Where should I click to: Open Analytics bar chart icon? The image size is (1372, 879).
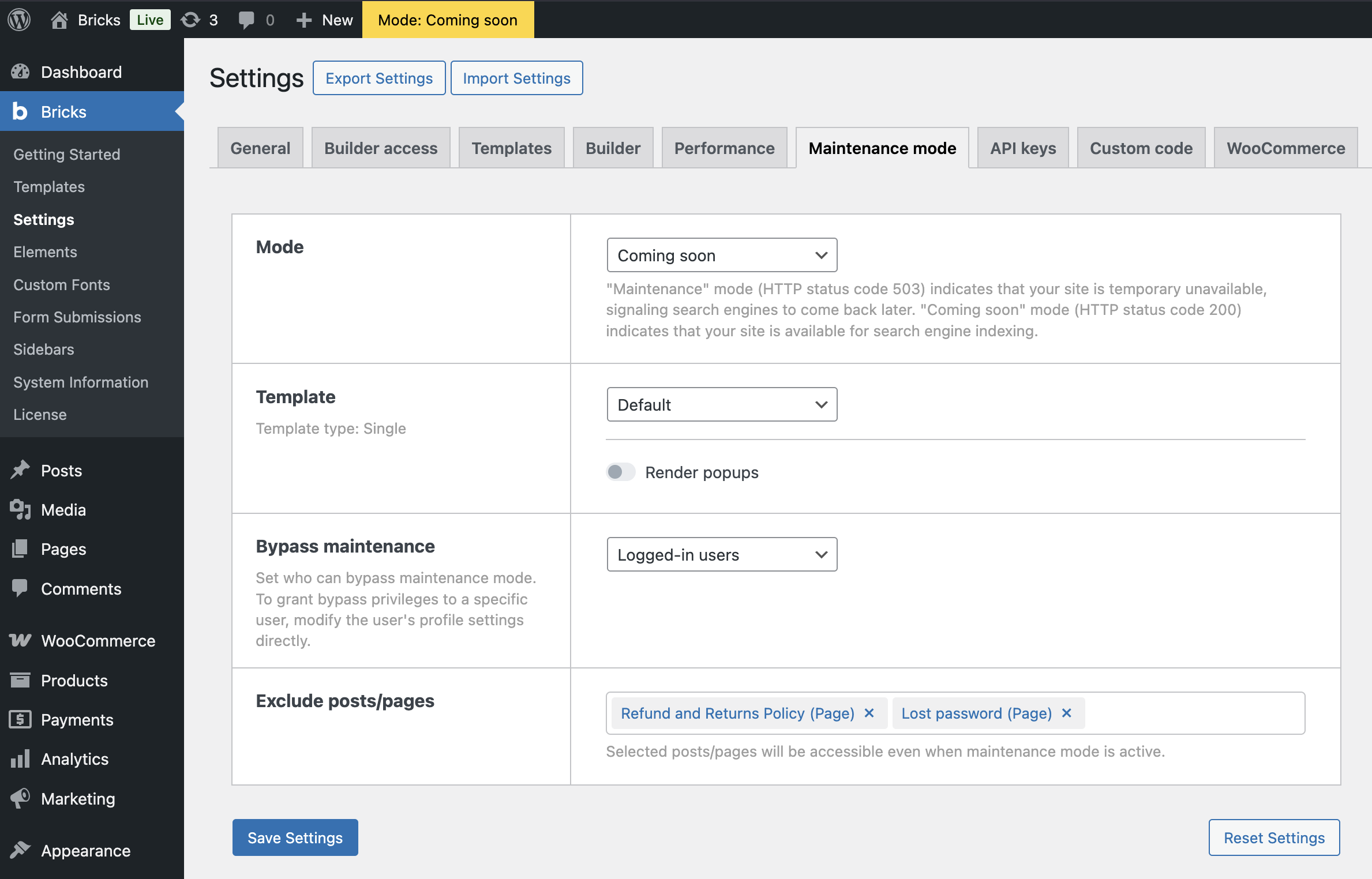(20, 758)
